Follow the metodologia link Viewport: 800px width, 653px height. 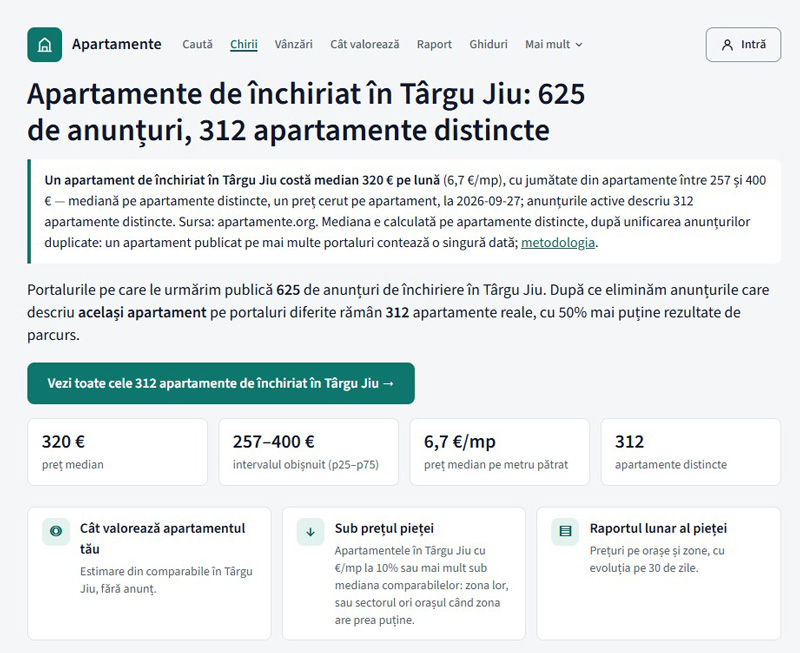click(x=558, y=243)
